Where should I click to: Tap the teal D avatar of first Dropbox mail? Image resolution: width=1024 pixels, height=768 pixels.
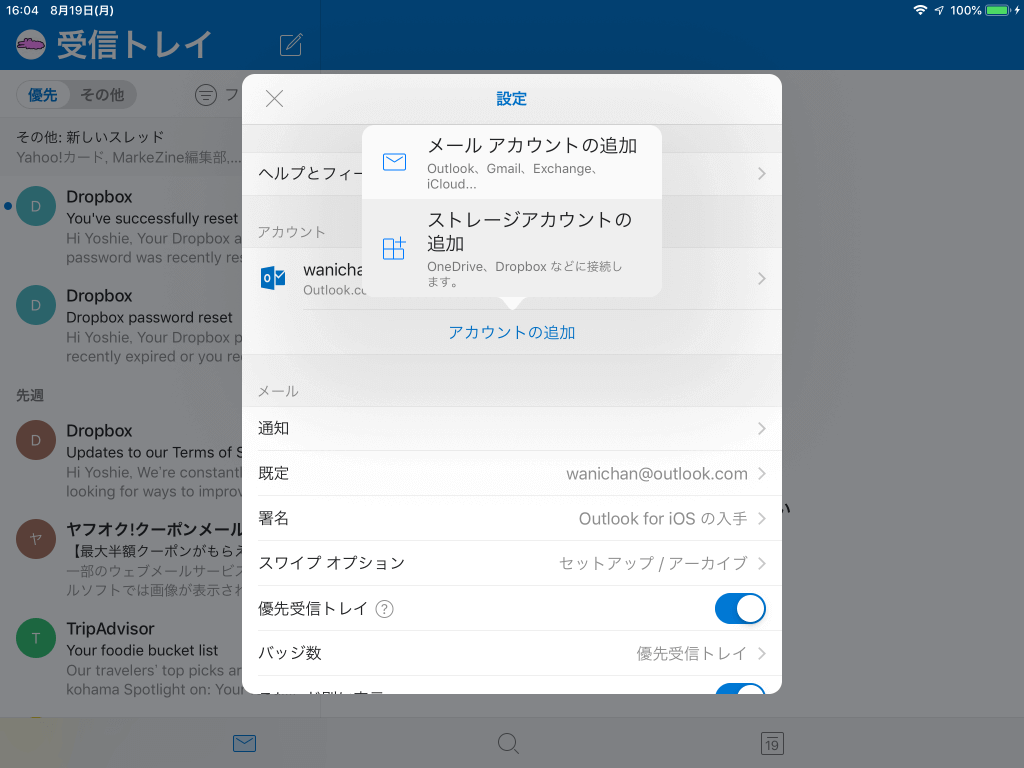(35, 206)
